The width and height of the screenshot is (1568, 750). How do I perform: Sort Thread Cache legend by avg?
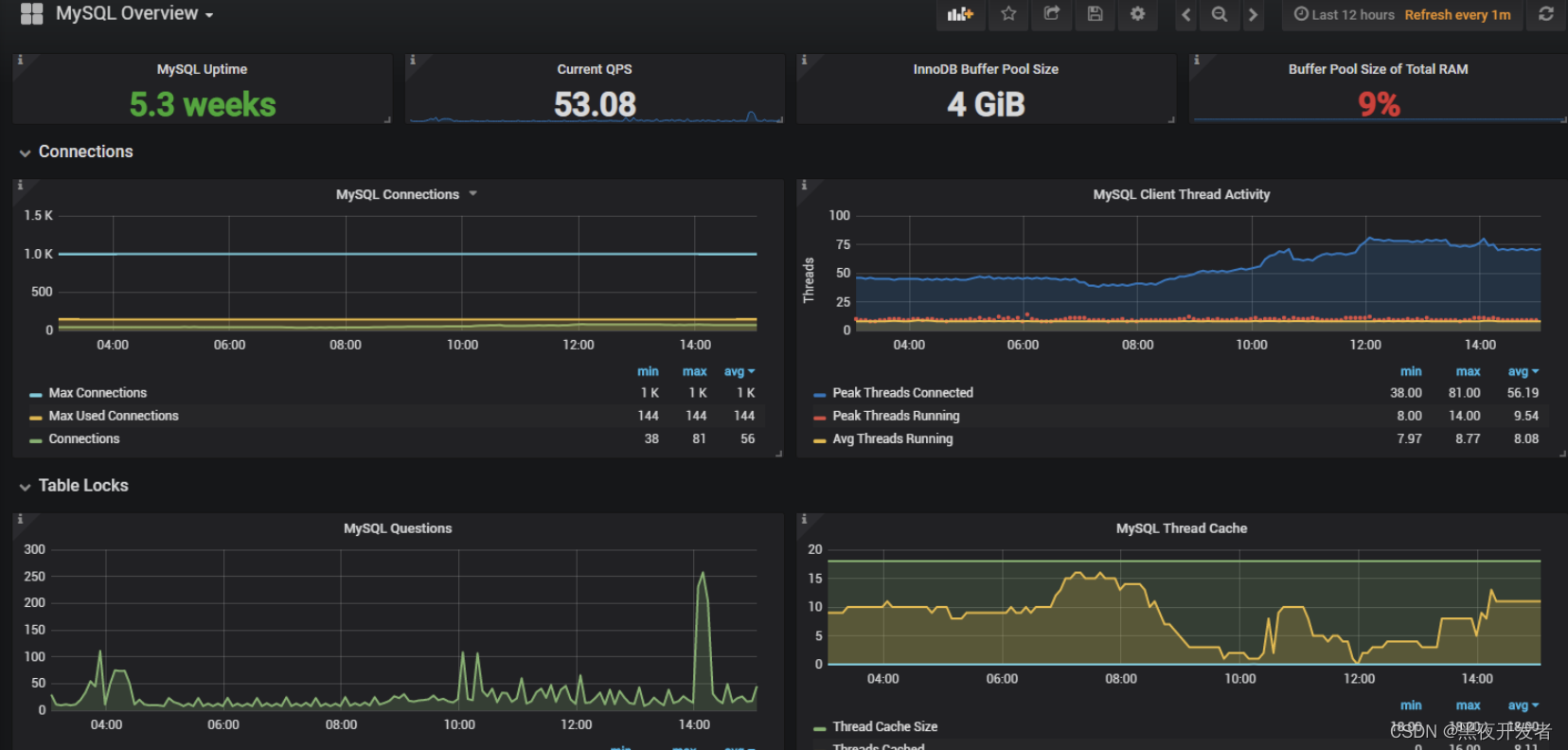coord(1523,705)
